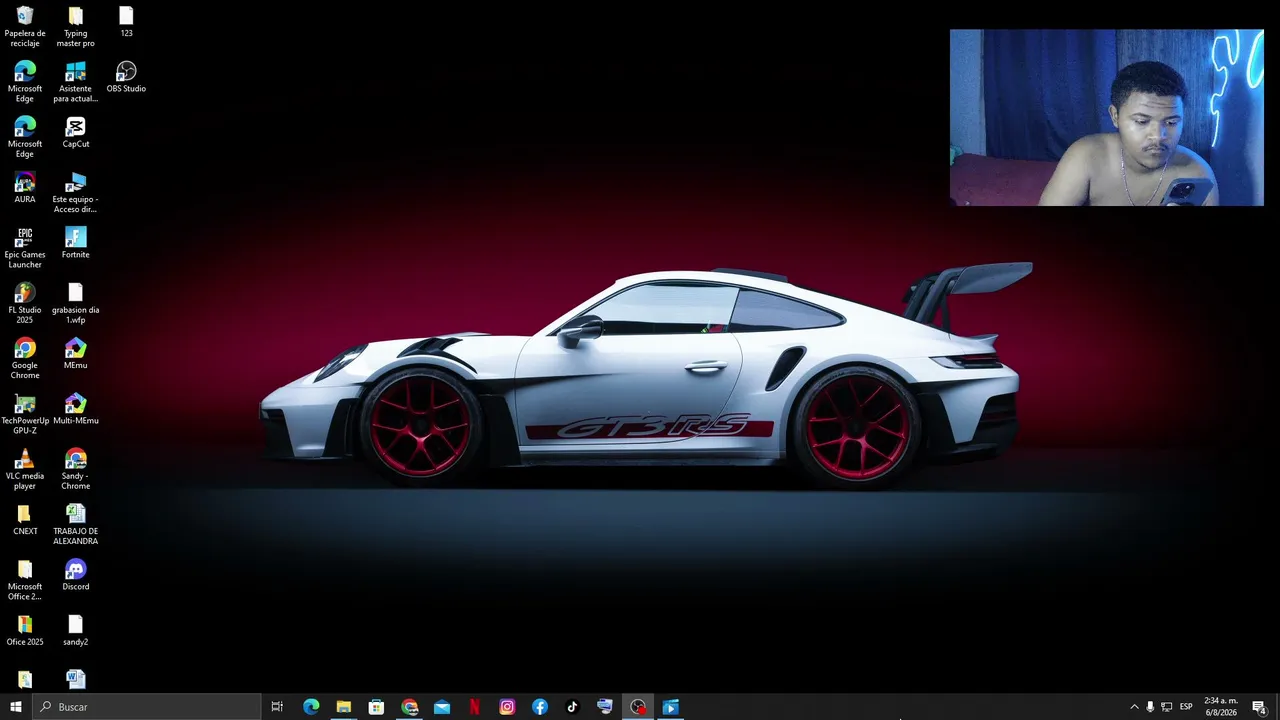
Task: Open the Mail app on the taskbar
Action: 442,707
